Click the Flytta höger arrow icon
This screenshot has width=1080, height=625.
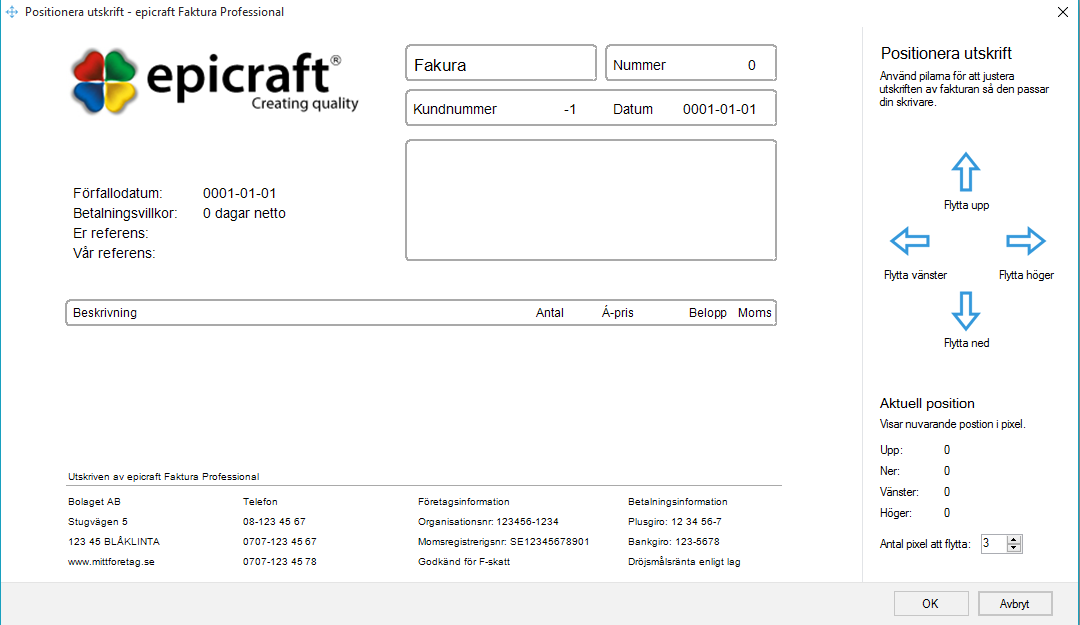(1026, 241)
